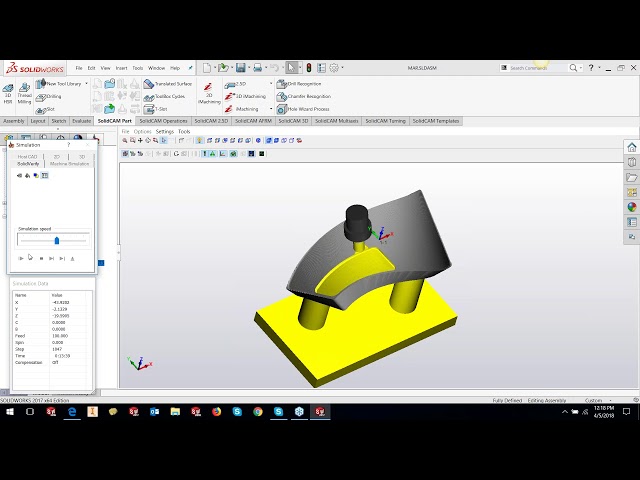This screenshot has width=640, height=480.
Task: Toggle the select arrow tool in main toolbar
Action: (x=291, y=68)
